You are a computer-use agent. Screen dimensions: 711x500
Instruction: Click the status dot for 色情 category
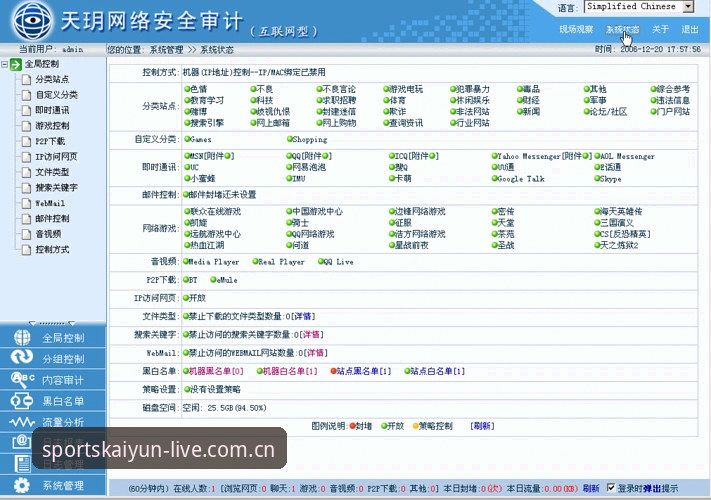click(x=187, y=89)
